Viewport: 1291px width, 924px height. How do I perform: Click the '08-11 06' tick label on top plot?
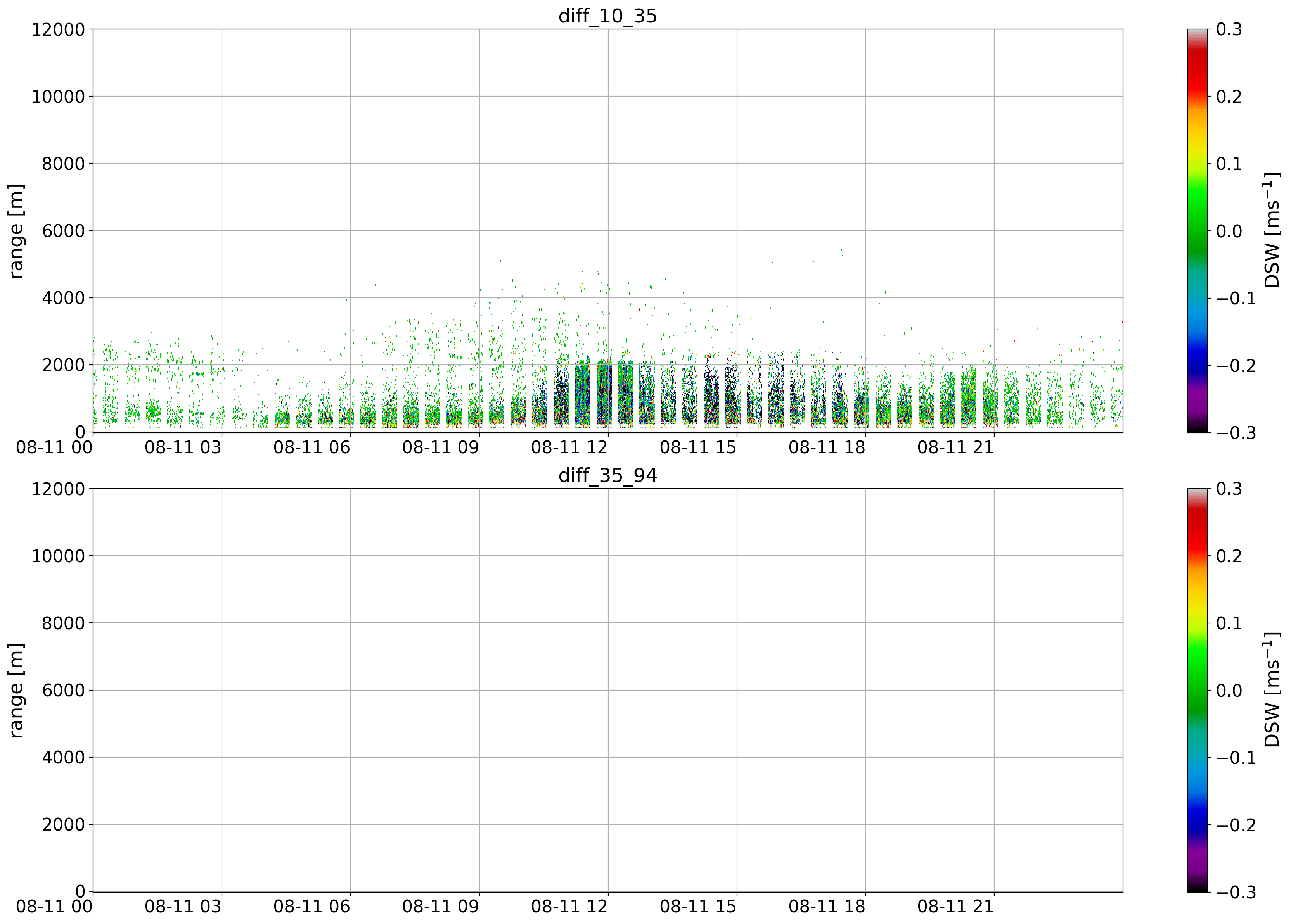point(312,447)
